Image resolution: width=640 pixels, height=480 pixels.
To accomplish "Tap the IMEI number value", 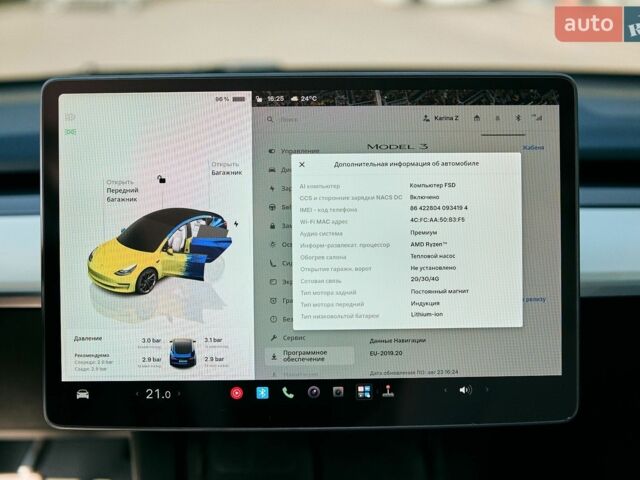I will [x=439, y=208].
